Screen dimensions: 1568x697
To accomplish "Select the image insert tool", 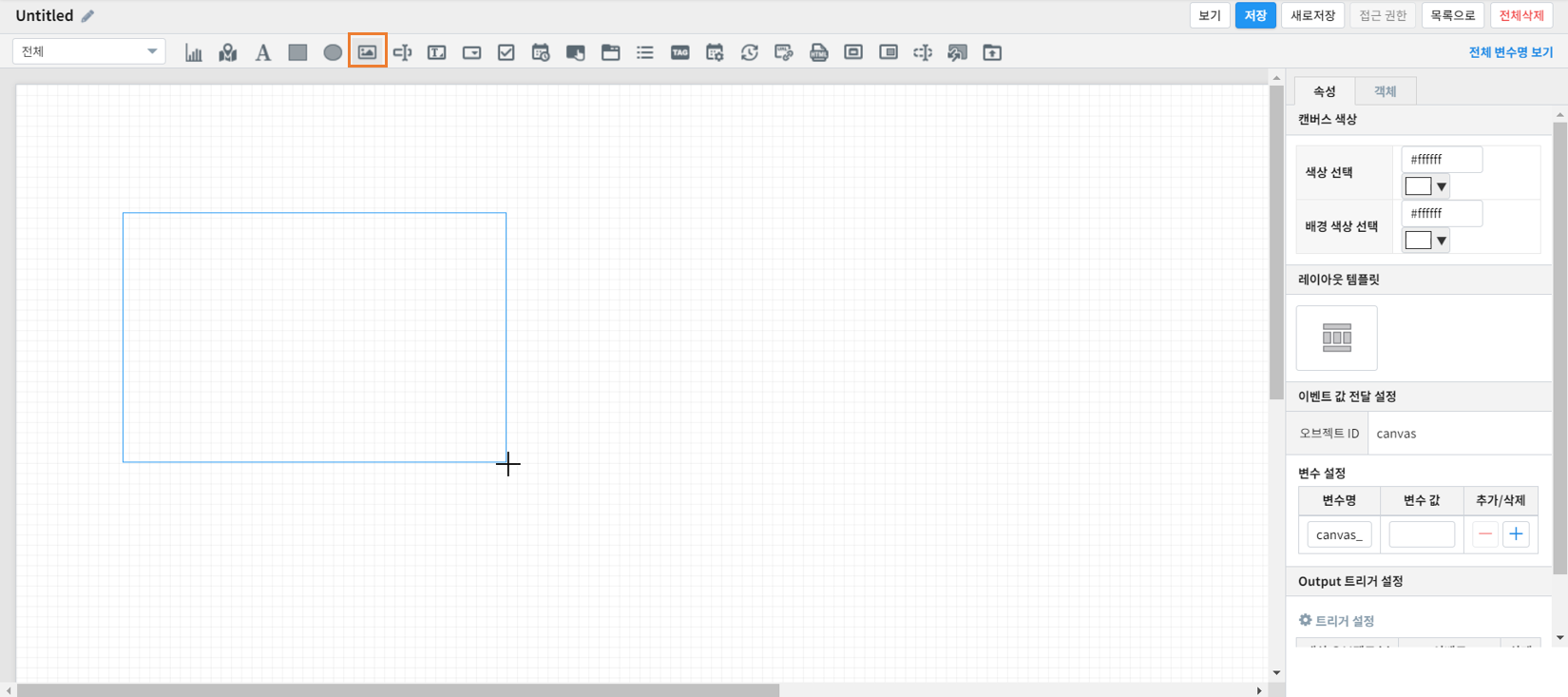I will [x=368, y=52].
